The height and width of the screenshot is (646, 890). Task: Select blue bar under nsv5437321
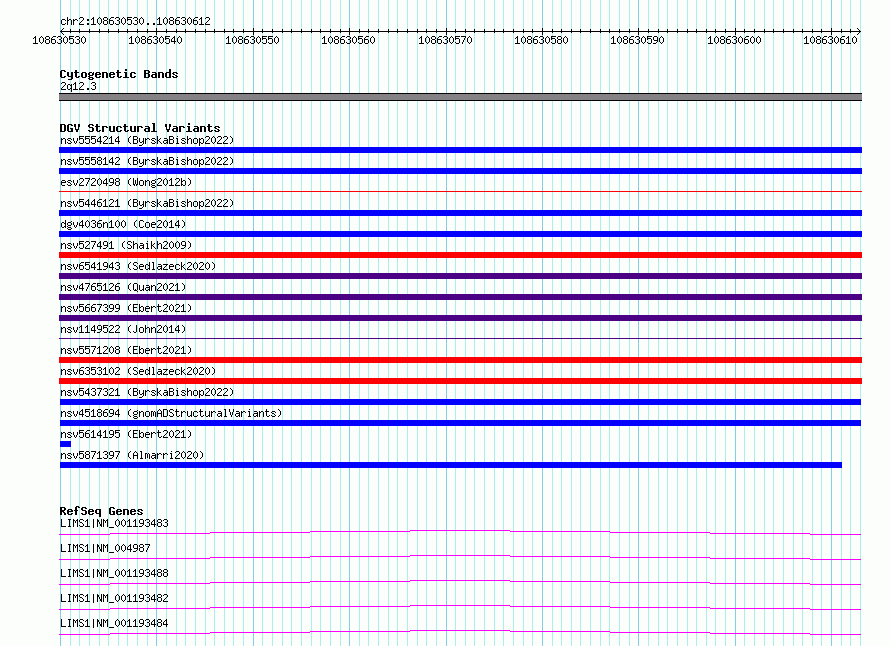tap(460, 402)
